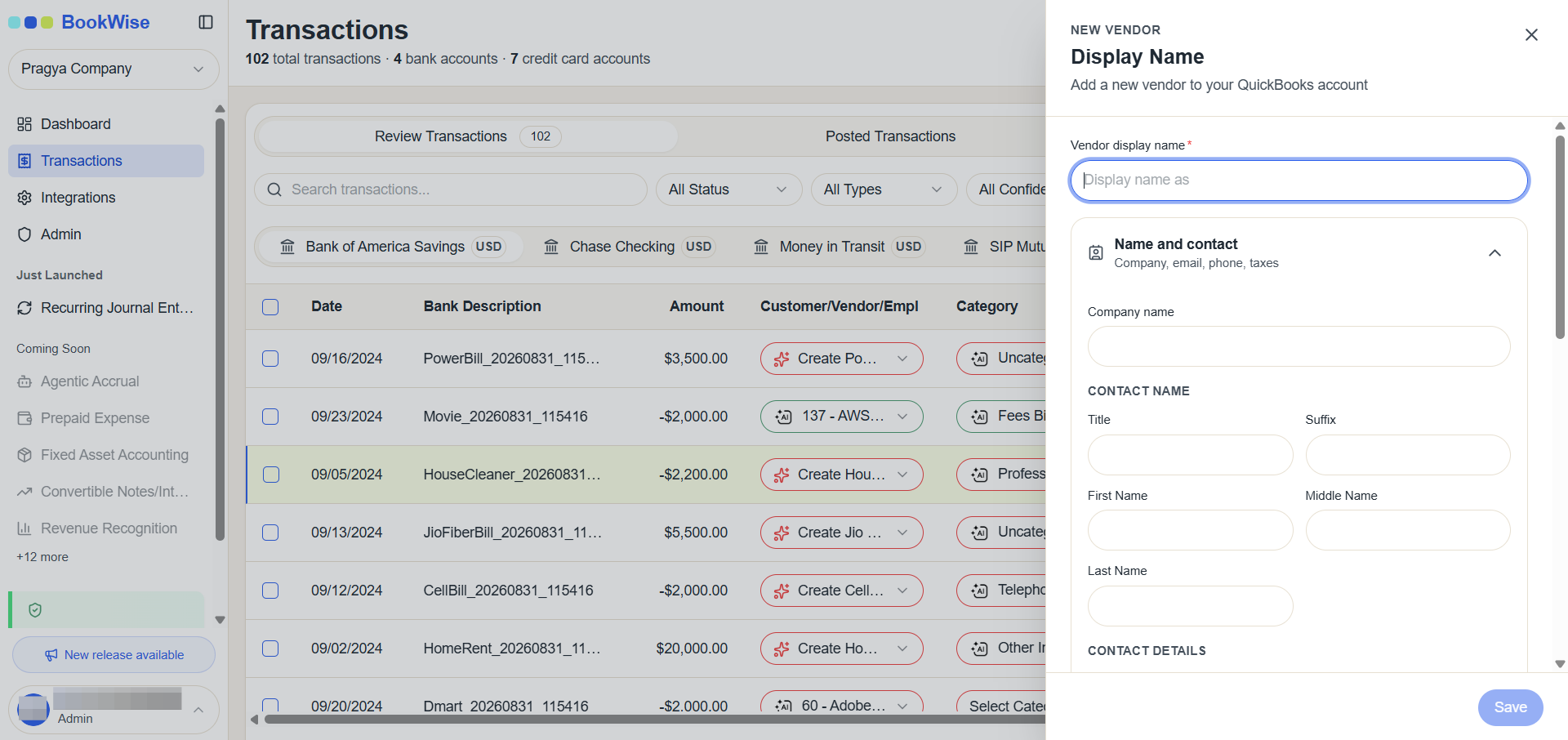Click the Bank of America Savings bank icon

[287, 247]
